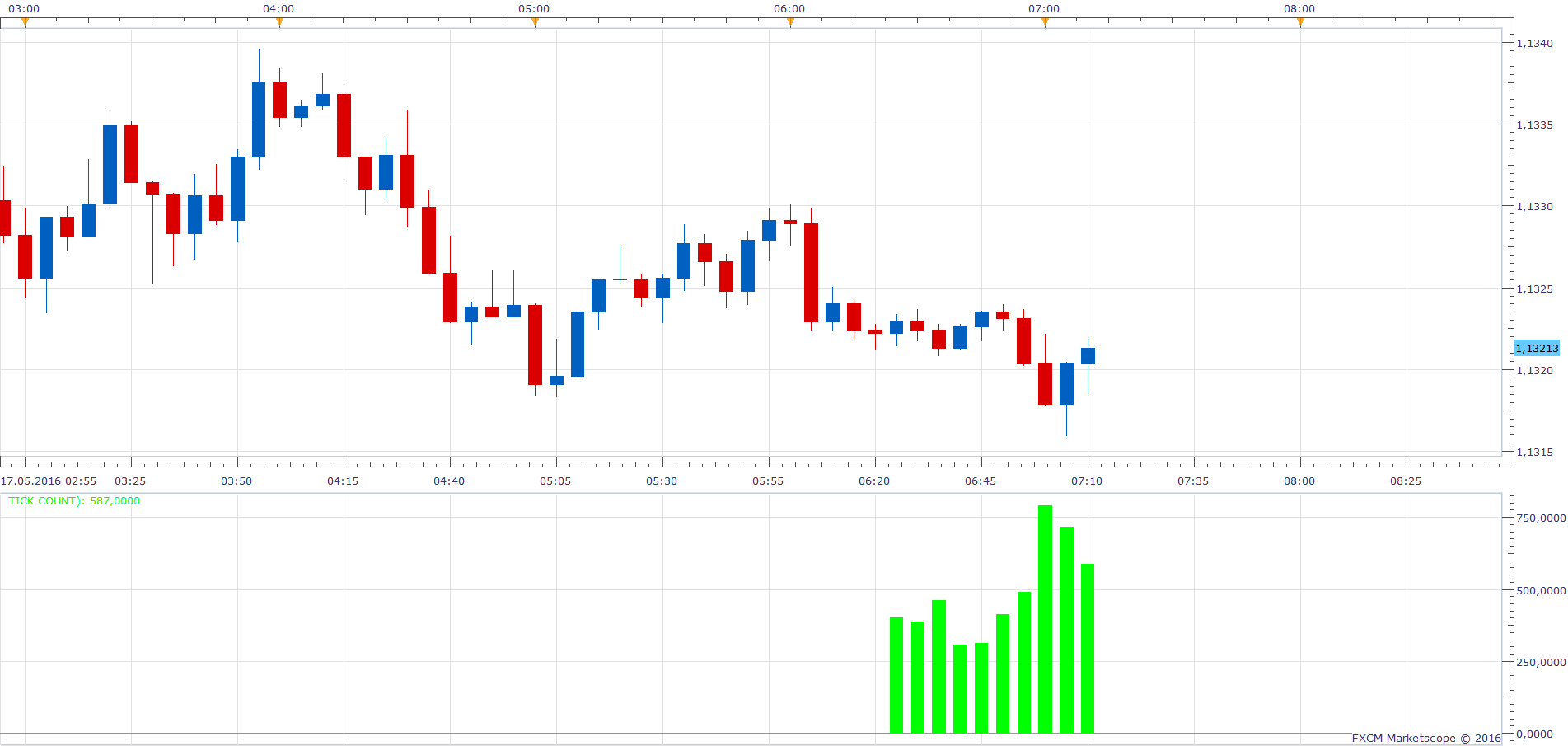Image resolution: width=1568 pixels, height=746 pixels.
Task: Click the 03:25 bottom time label
Action: 130,481
